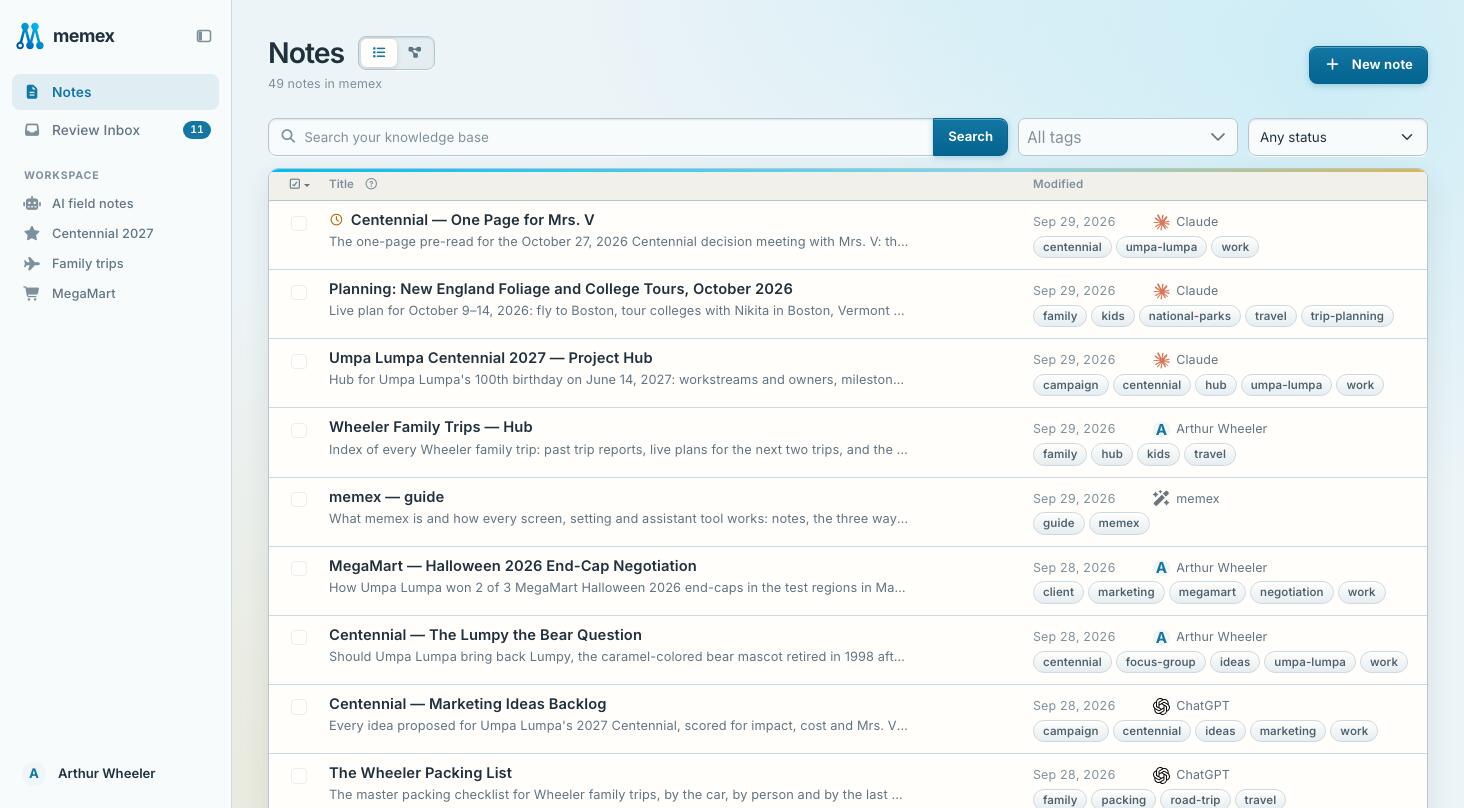Open Review Inbox in the sidebar

coord(116,130)
